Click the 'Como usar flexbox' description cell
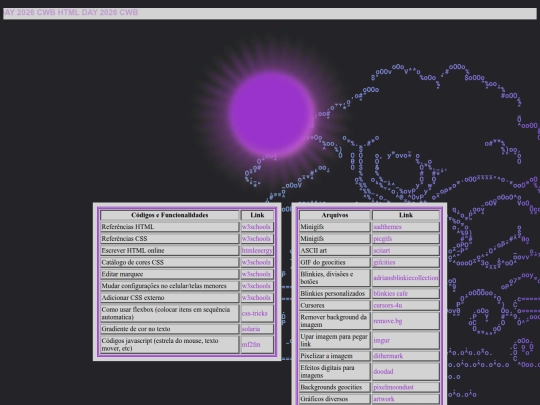This screenshot has height=405, width=540. 169,313
